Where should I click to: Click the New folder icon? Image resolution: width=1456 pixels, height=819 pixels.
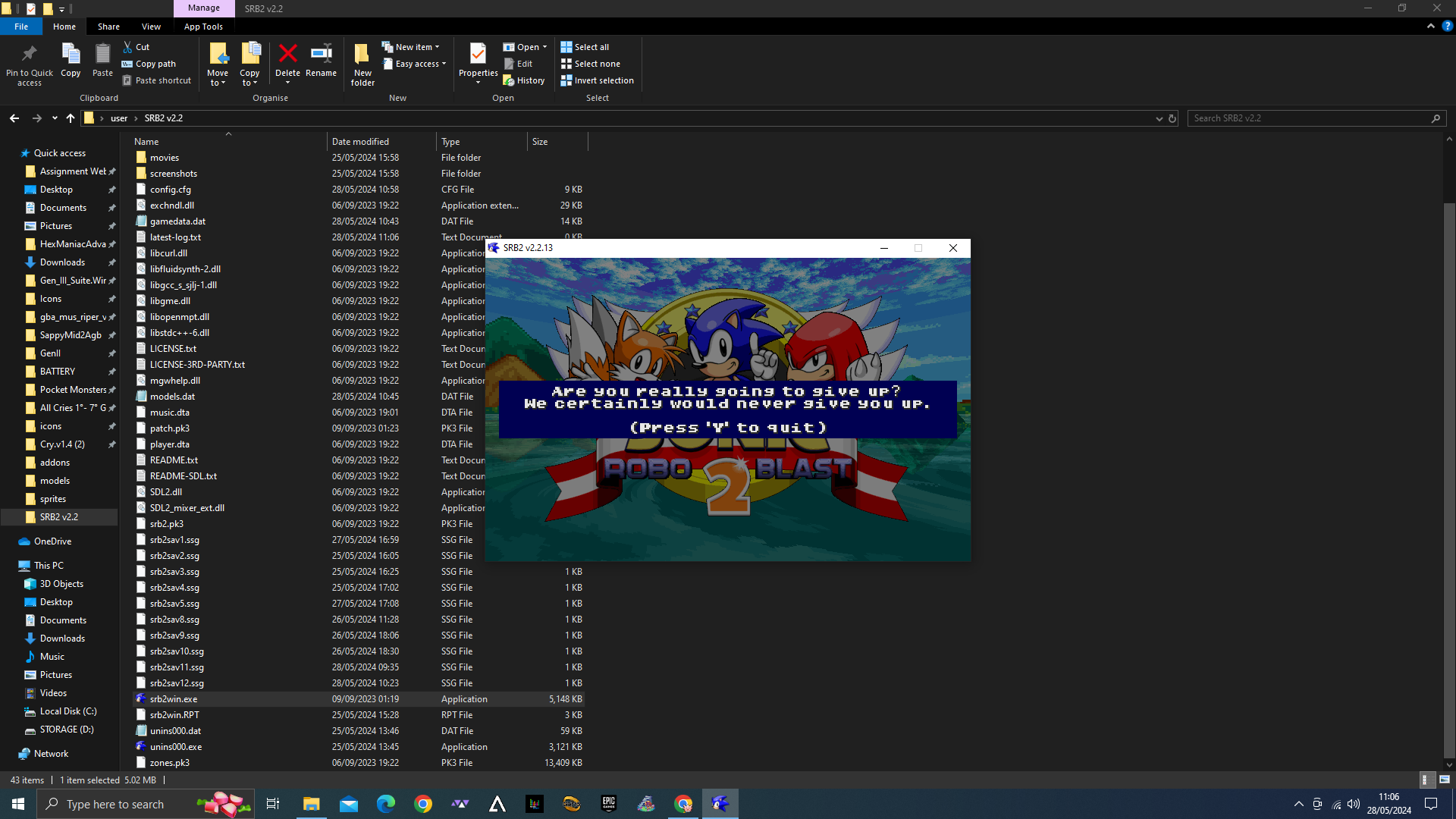(x=362, y=54)
